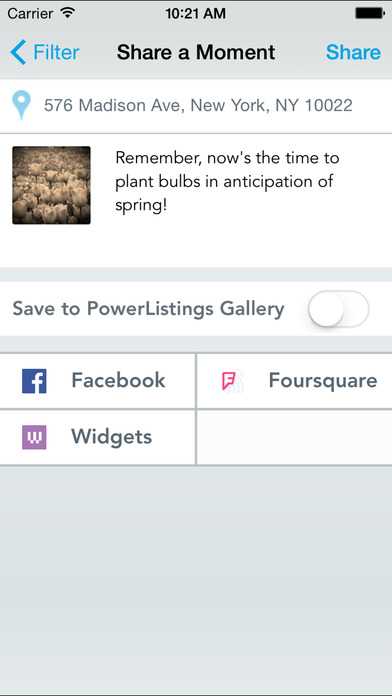392x696 pixels.
Task: Select the Foursquare logo icon
Action: pyautogui.click(x=230, y=381)
